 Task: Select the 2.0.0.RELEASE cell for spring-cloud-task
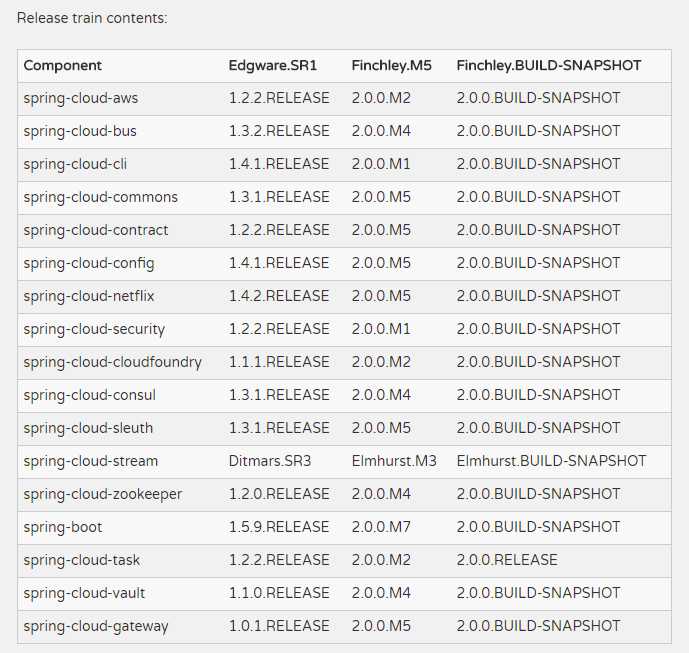pyautogui.click(x=507, y=560)
